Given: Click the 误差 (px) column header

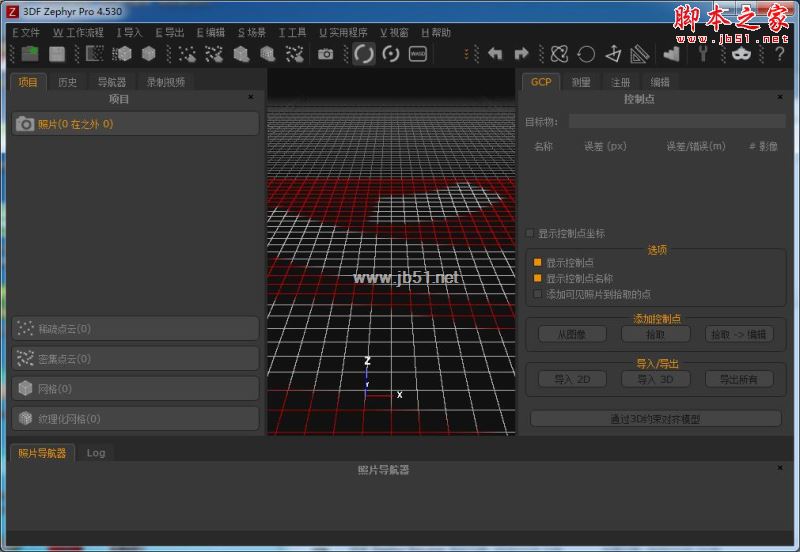Looking at the screenshot, I should point(605,146).
